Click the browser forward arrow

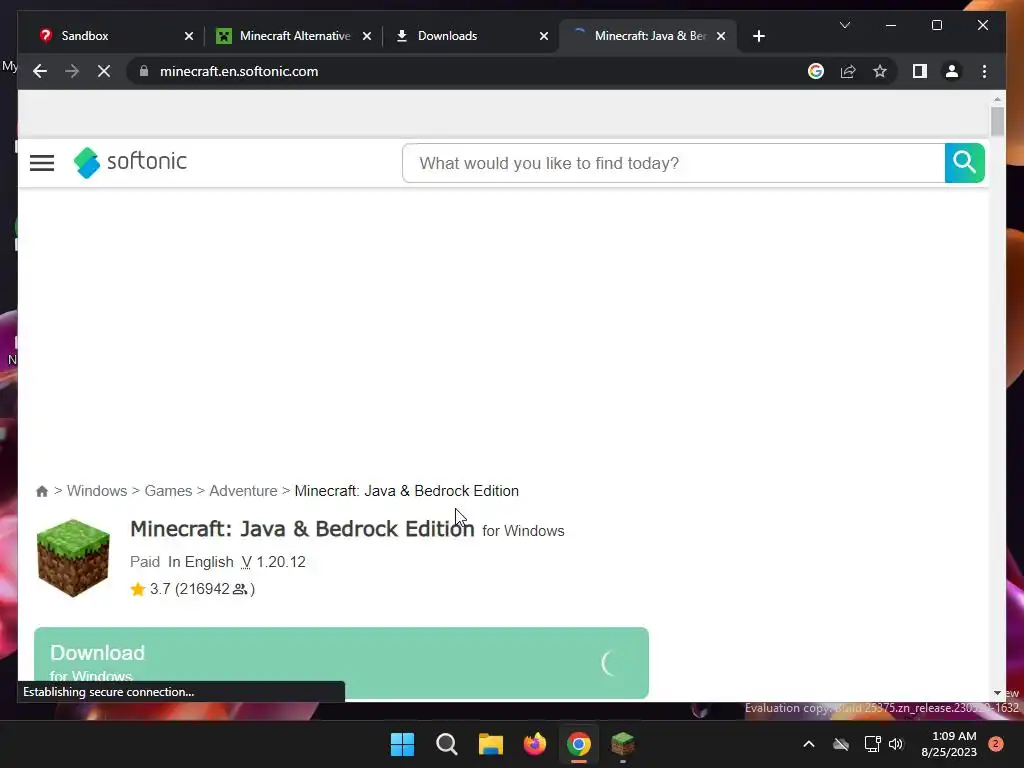72,71
